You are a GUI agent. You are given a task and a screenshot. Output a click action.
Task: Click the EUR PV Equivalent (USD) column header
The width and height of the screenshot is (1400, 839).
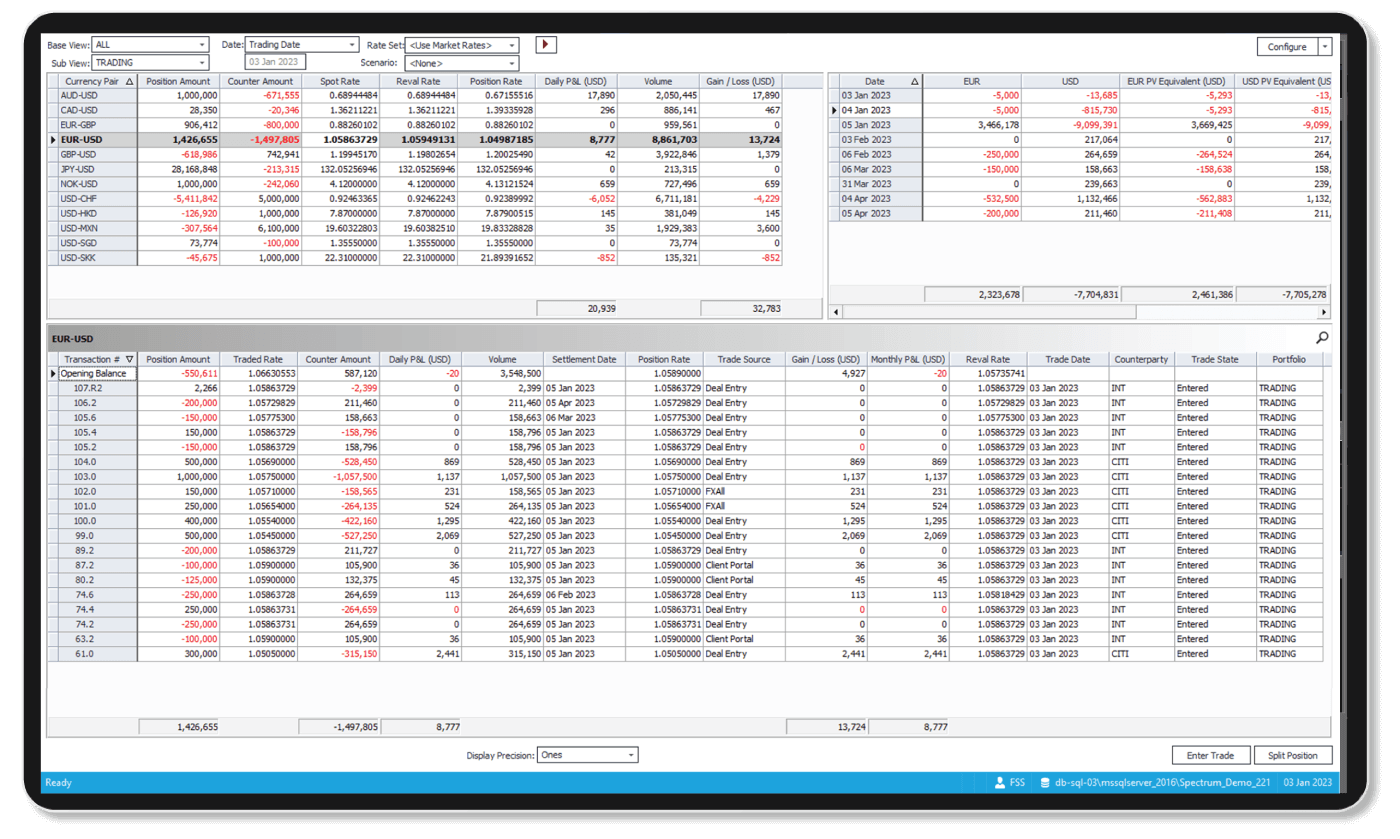coord(1176,82)
